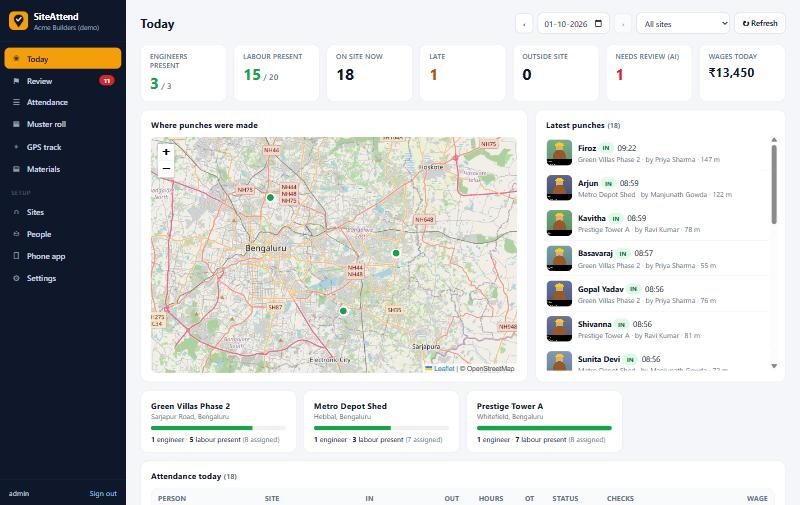The image size is (800, 505).
Task: Open the OpenStreetMap attribution link
Action: [x=490, y=368]
